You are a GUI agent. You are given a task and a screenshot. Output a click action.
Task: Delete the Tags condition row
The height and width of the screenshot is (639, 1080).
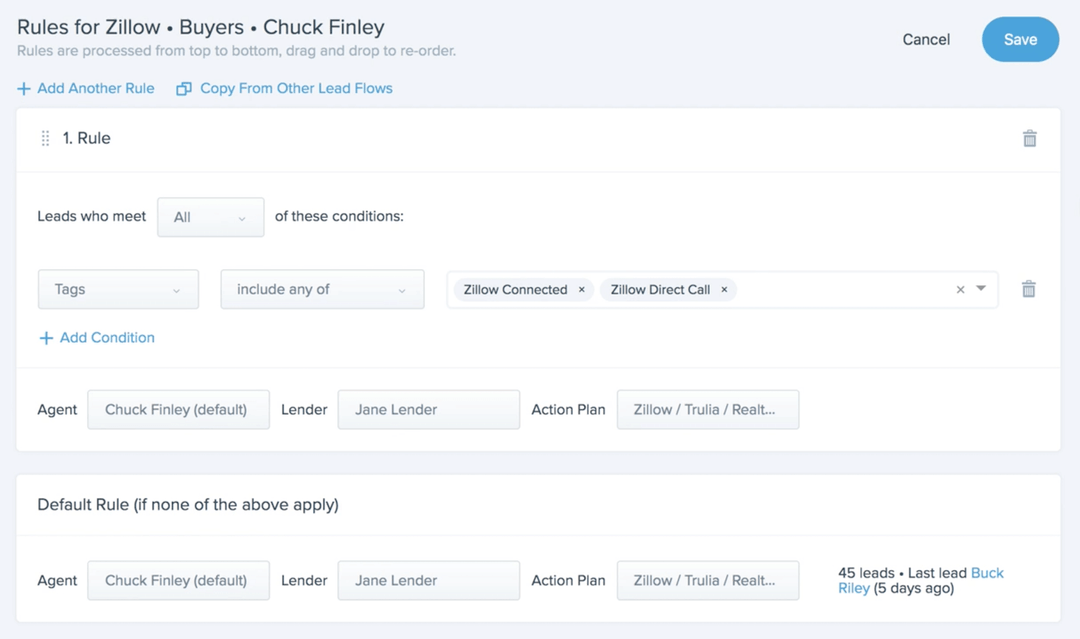point(1029,289)
